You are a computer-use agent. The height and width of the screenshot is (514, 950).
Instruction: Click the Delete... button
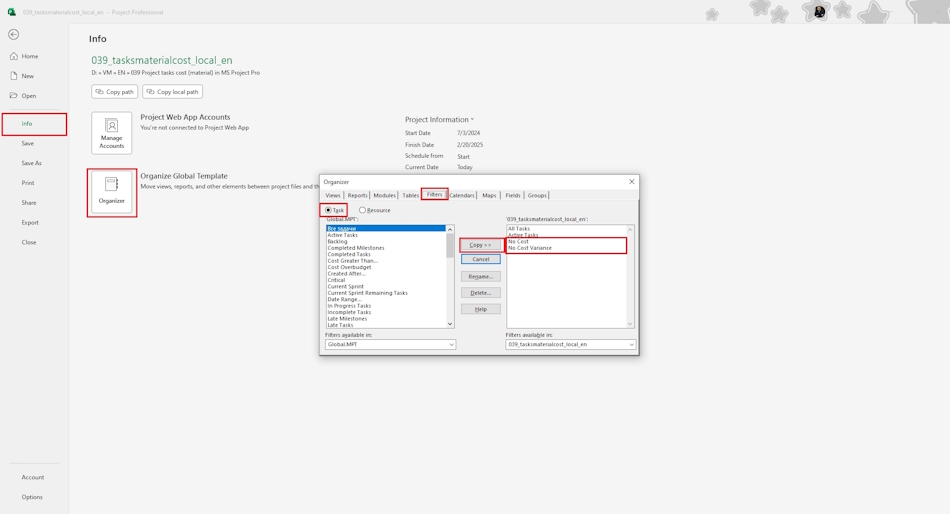point(480,293)
